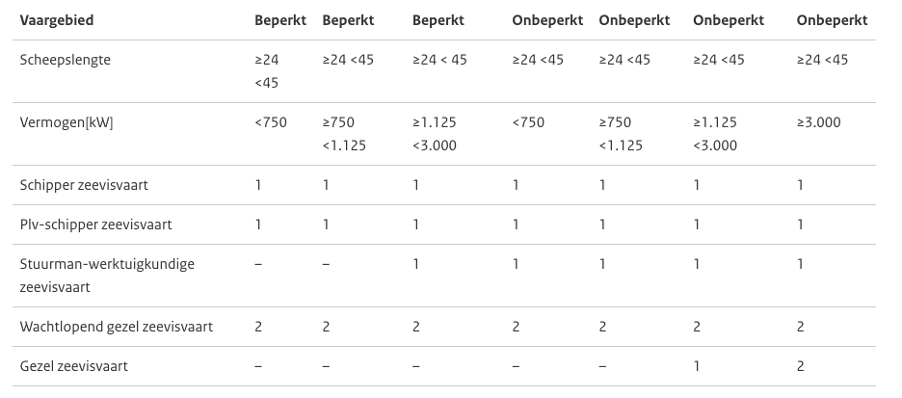Click ≥1.125 <3.000 cell under Beperkt

click(434, 134)
